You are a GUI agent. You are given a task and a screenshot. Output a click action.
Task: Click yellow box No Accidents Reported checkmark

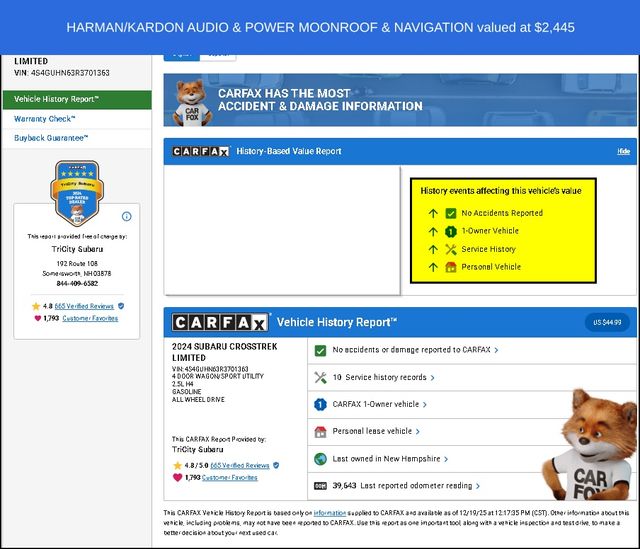click(x=451, y=213)
